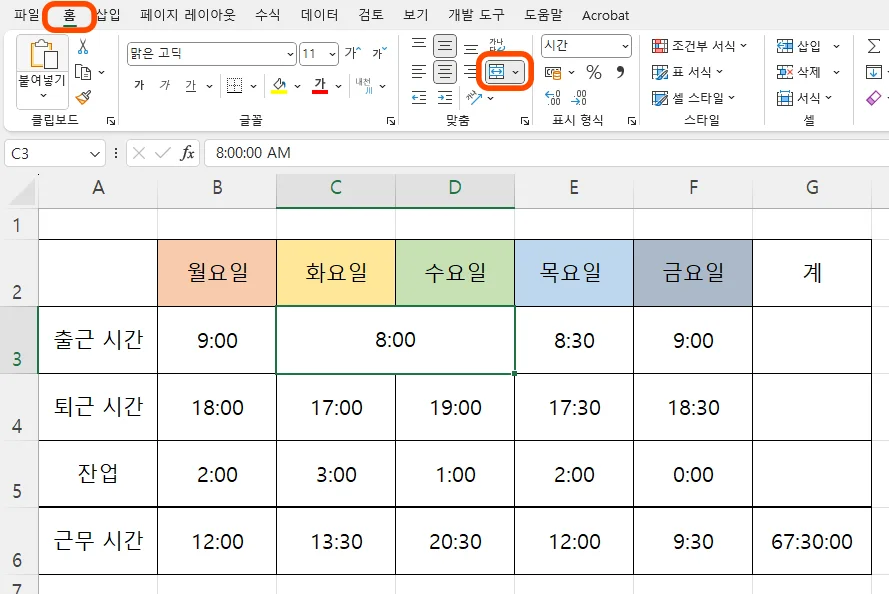This screenshot has height=594, width=889.
Task: Click the increase decimal icon
Action: 553,98
